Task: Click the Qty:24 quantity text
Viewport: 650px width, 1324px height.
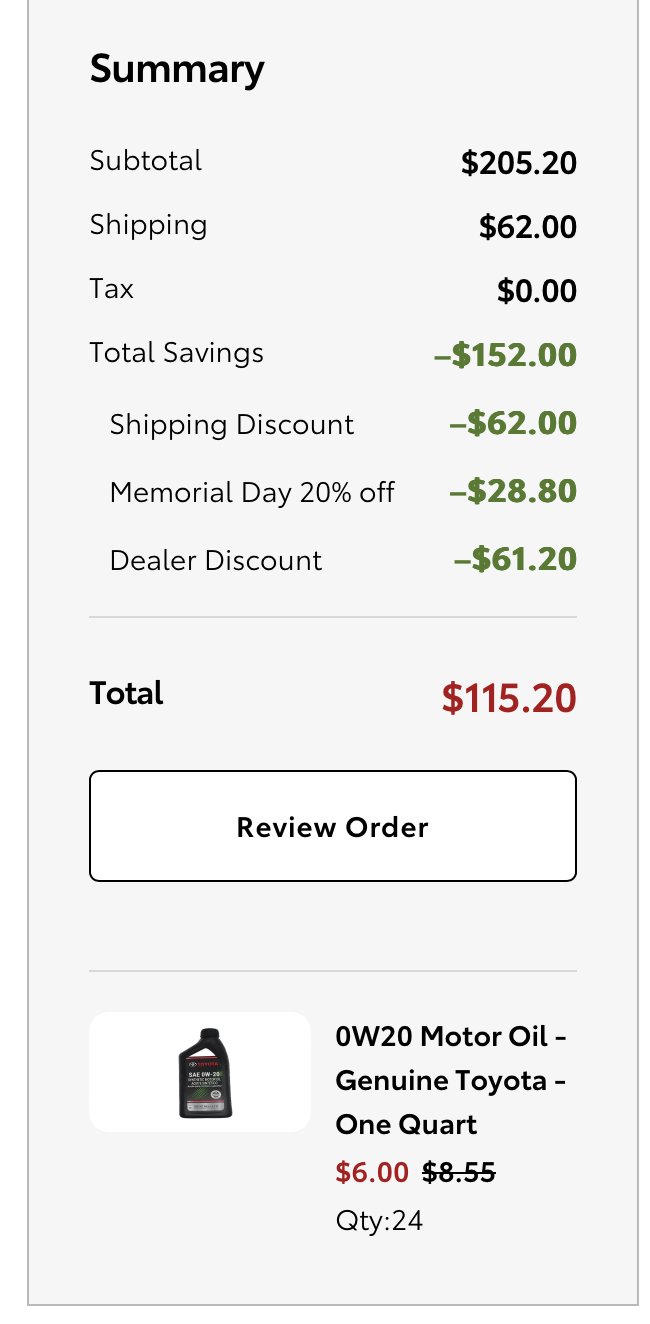Action: click(379, 1221)
